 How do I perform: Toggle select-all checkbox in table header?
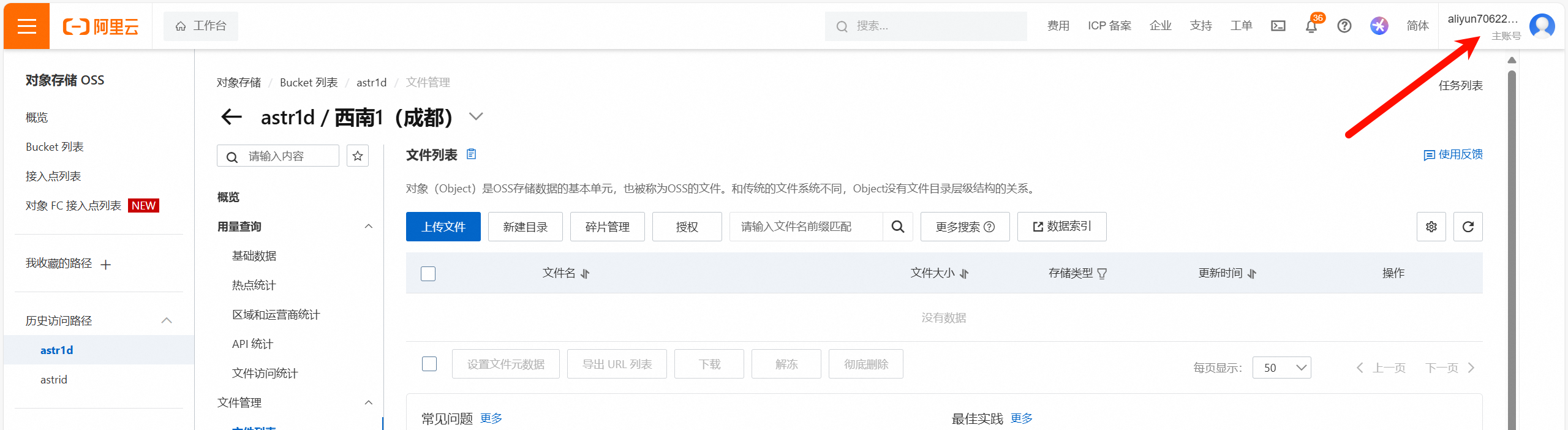pyautogui.click(x=428, y=273)
